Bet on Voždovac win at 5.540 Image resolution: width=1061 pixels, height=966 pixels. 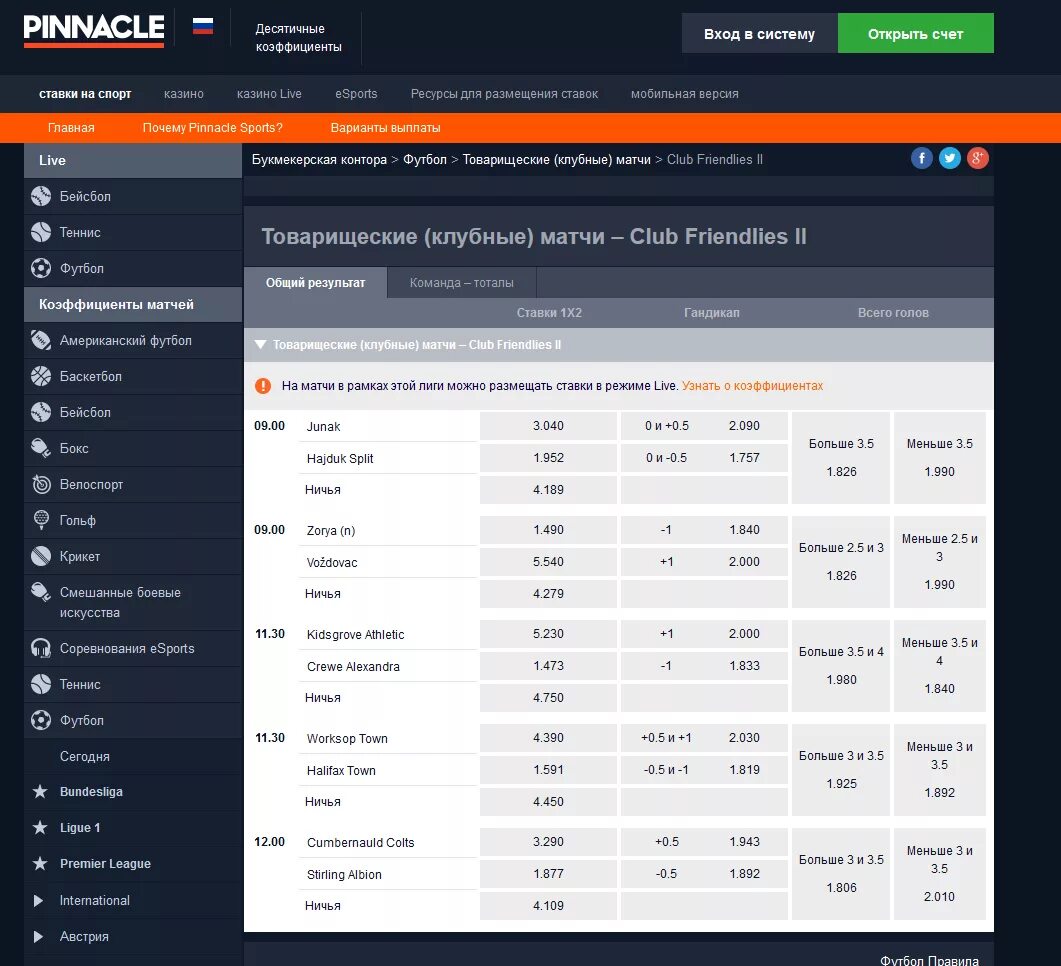click(548, 562)
